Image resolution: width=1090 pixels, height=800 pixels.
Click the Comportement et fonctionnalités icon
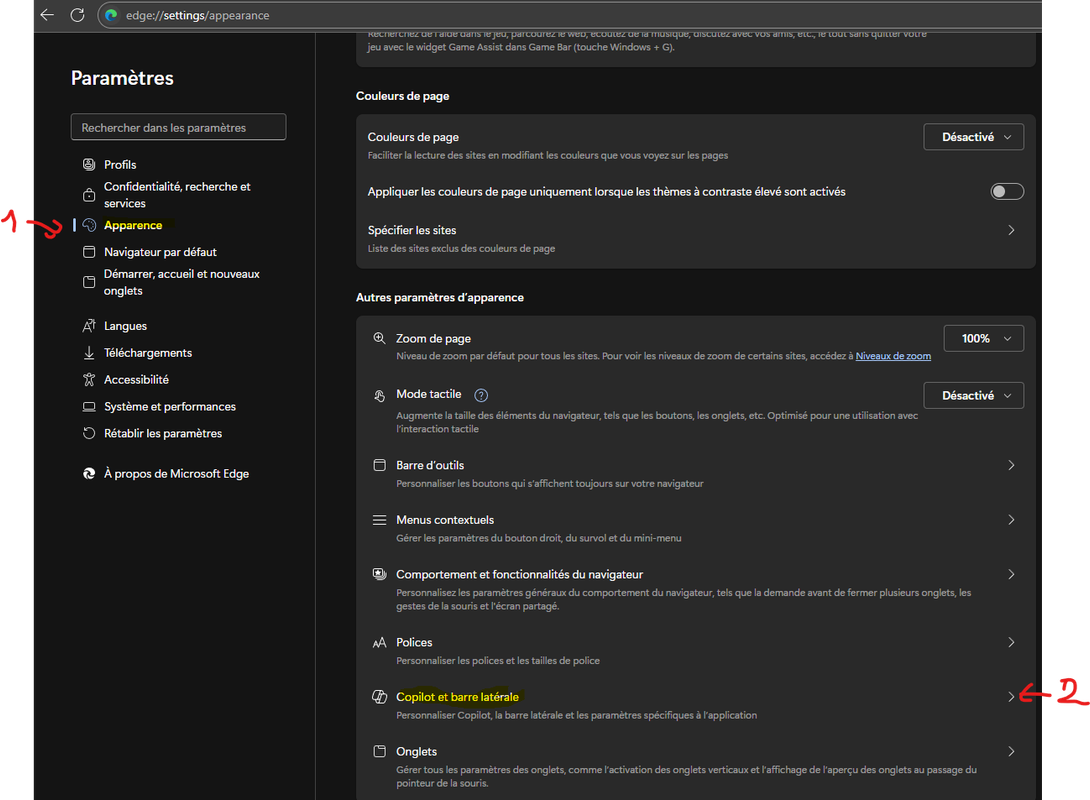click(380, 574)
